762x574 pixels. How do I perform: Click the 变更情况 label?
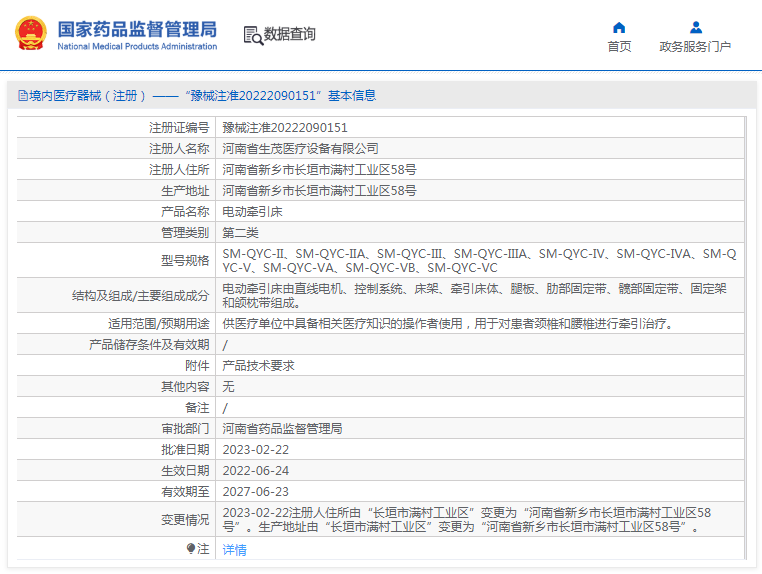(185, 520)
